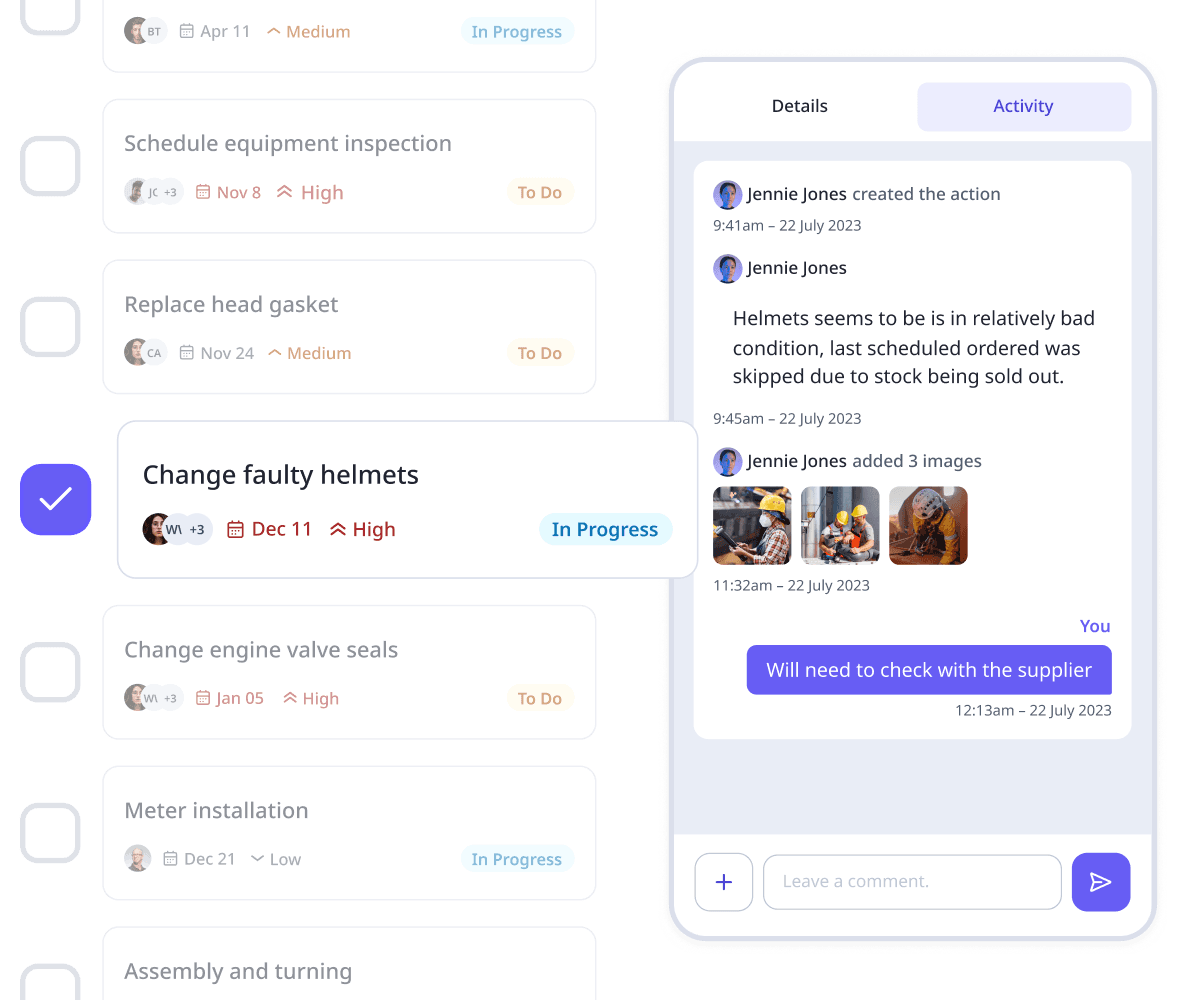
Task: Click the calendar icon next to Dec 11
Action: 235,530
